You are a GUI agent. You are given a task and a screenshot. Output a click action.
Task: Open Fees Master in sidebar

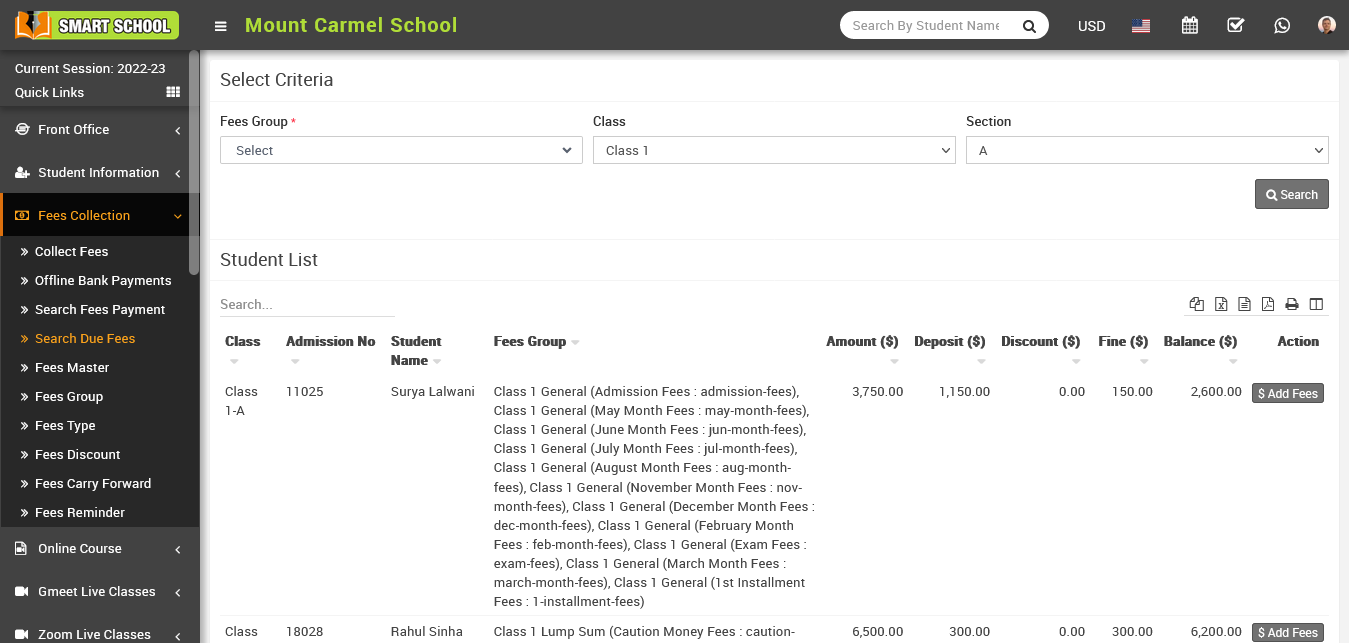tap(72, 368)
